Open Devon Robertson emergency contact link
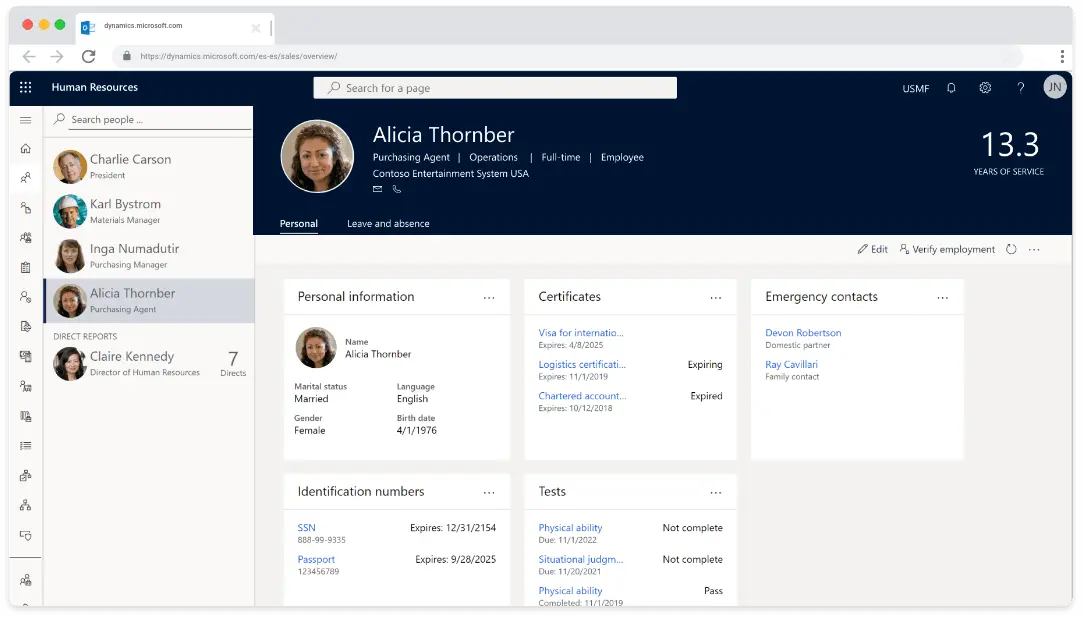The width and height of the screenshot is (1082, 618). 803,333
